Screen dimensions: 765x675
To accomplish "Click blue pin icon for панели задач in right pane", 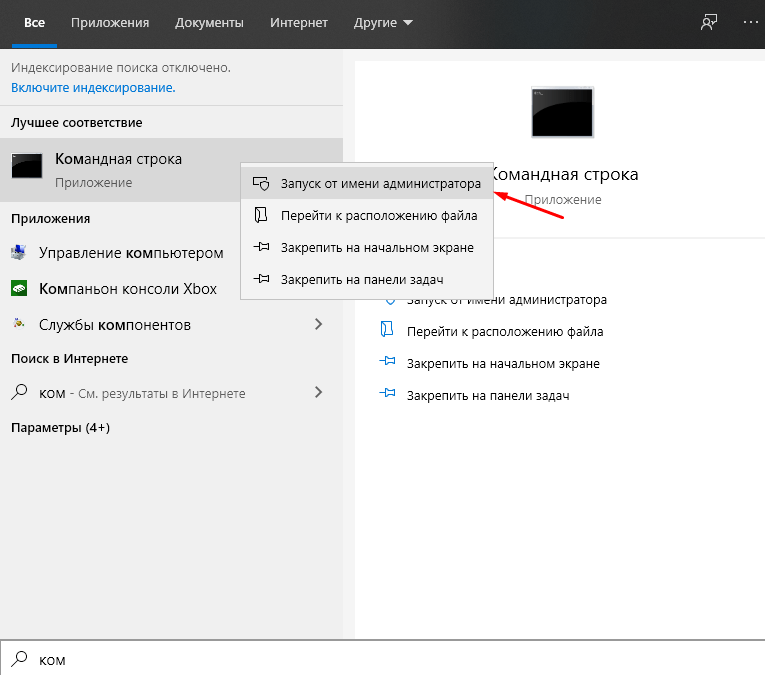I will point(387,393).
